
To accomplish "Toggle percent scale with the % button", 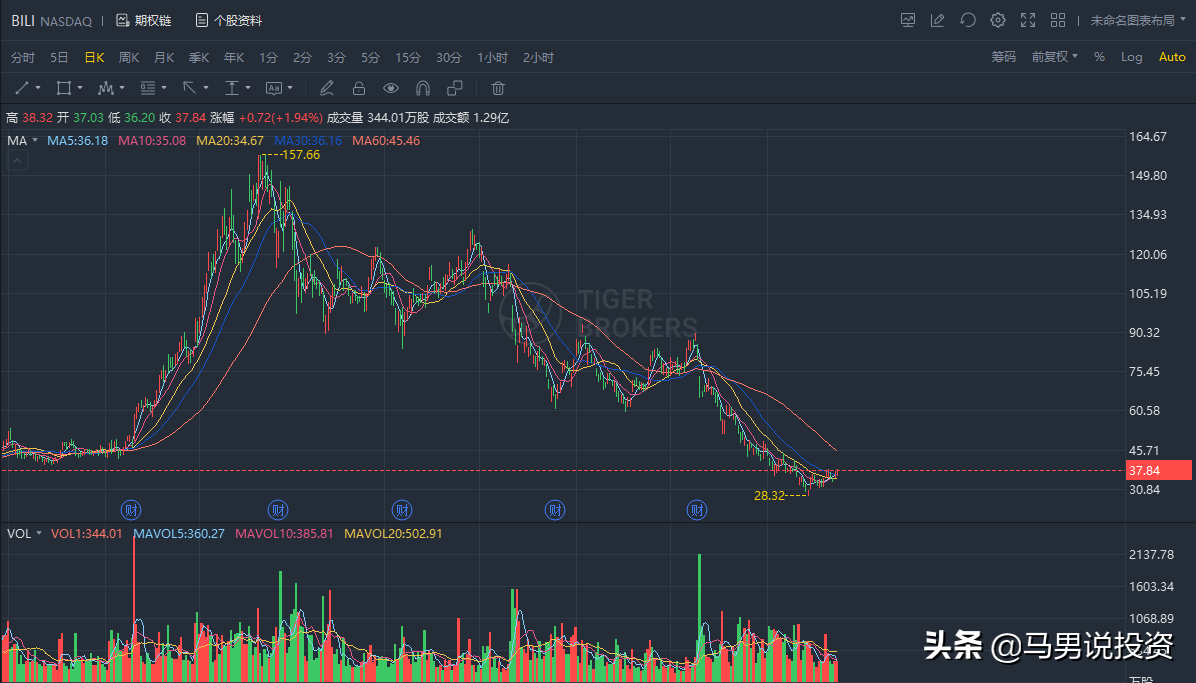I will click(1099, 57).
